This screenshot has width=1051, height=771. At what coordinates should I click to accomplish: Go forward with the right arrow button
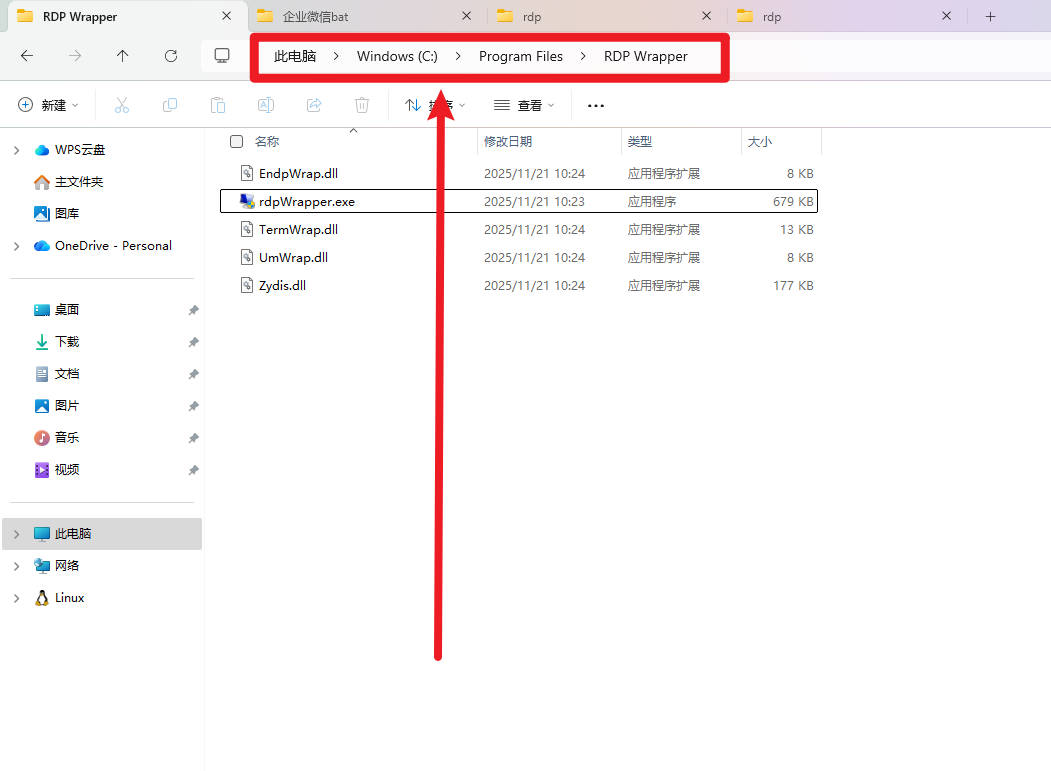click(75, 56)
